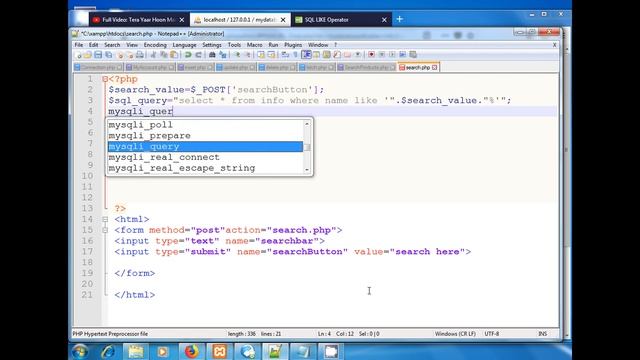Choose mysqli_real_escape_string suggestion
Screen dimensions: 640x360
coord(205,168)
